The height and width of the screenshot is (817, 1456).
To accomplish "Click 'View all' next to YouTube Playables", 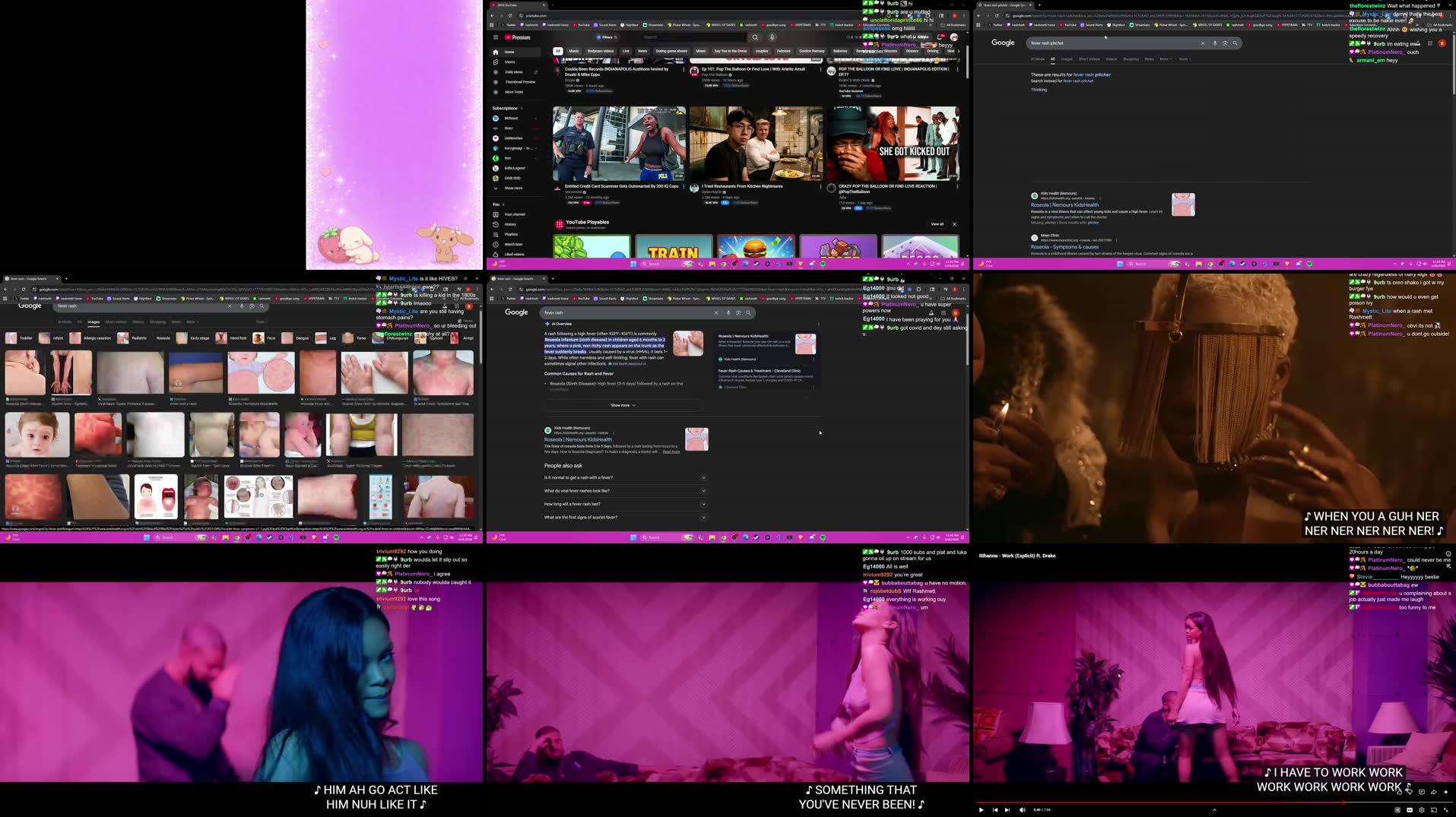I will click(x=936, y=223).
